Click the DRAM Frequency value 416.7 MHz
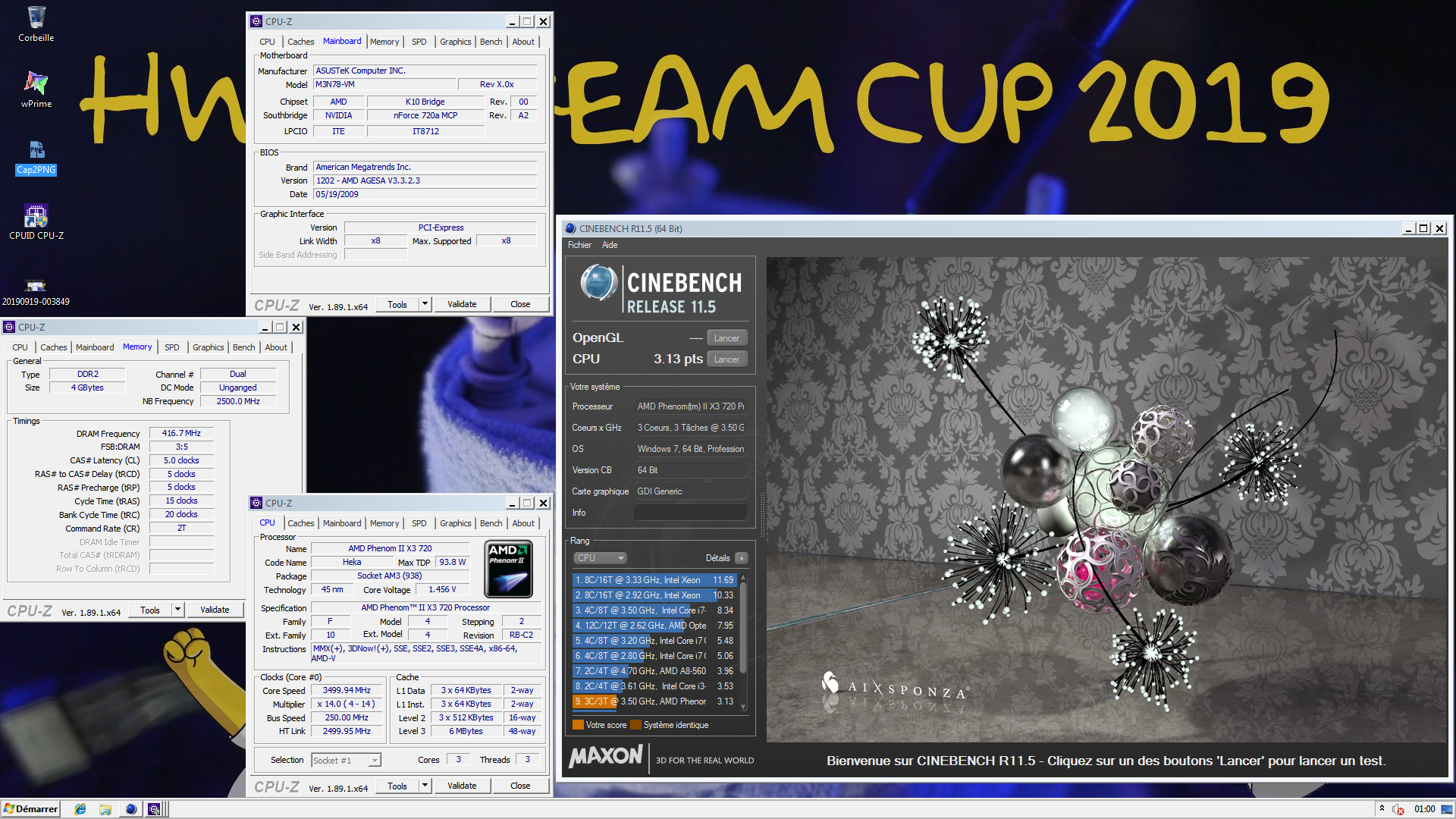The width and height of the screenshot is (1456, 819). (x=181, y=434)
